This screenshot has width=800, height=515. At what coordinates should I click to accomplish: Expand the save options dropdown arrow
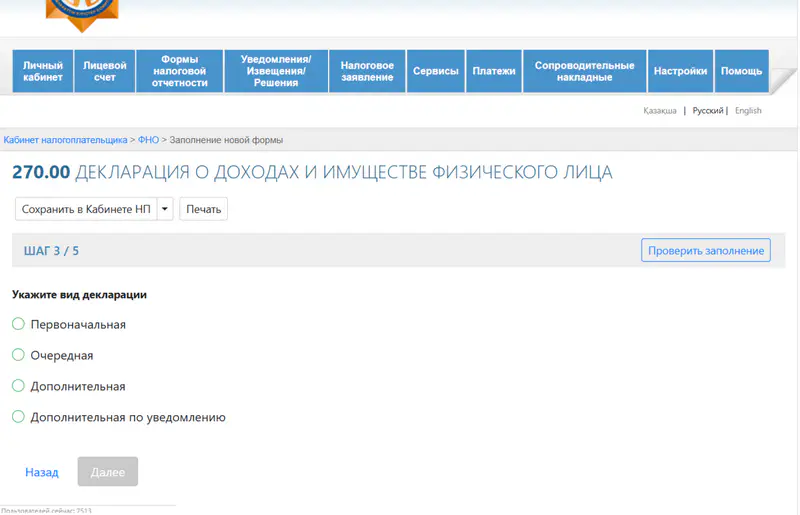(x=165, y=209)
